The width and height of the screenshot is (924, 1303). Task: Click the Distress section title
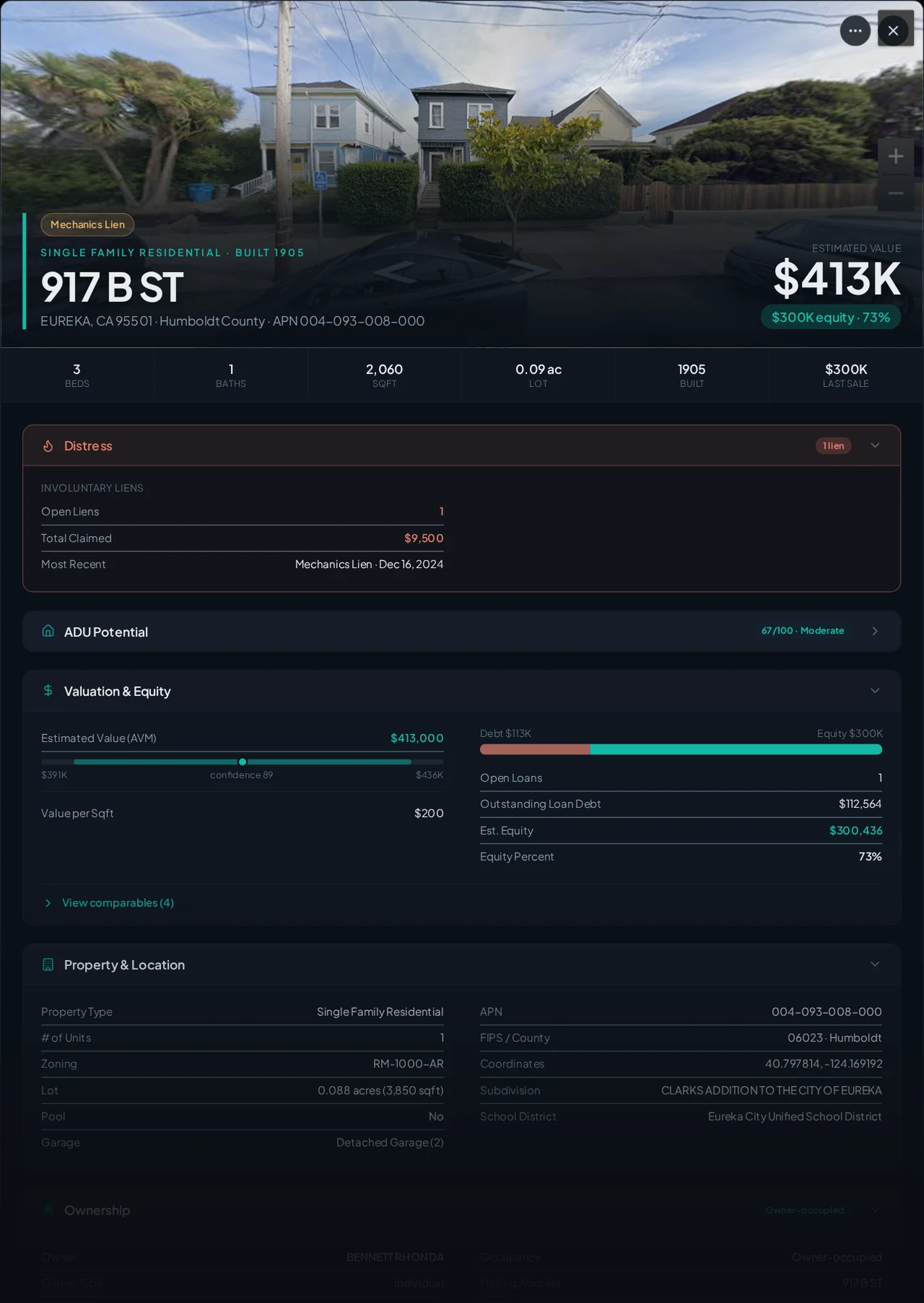point(88,446)
